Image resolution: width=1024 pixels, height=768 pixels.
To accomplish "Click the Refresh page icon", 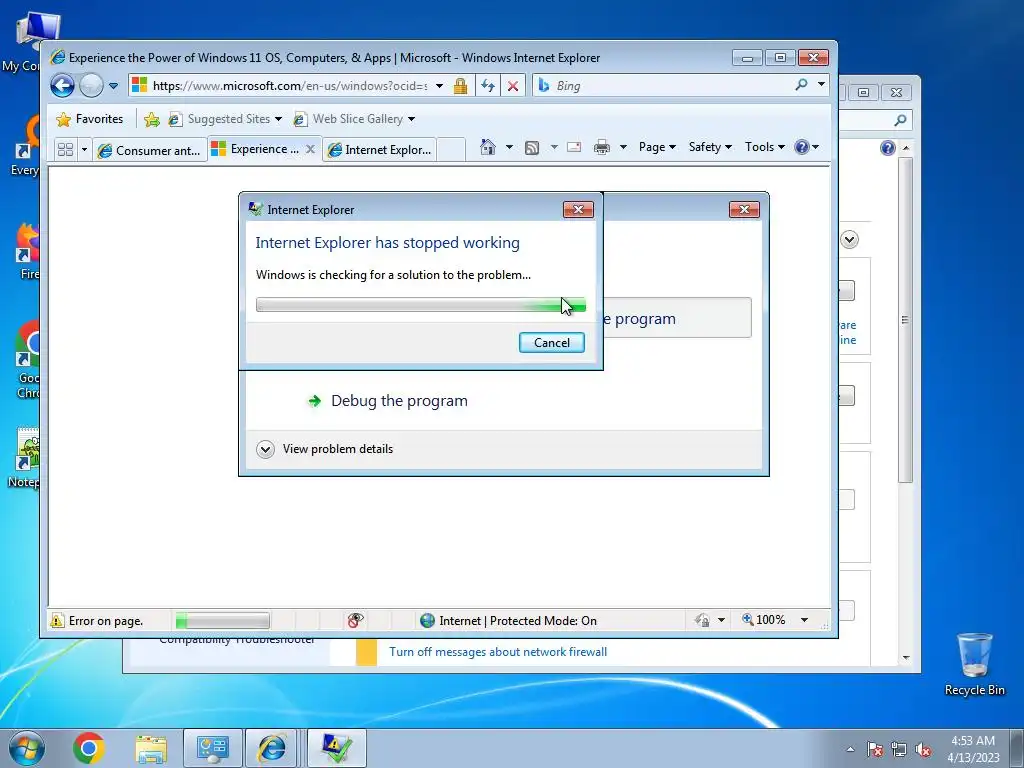I will (488, 86).
